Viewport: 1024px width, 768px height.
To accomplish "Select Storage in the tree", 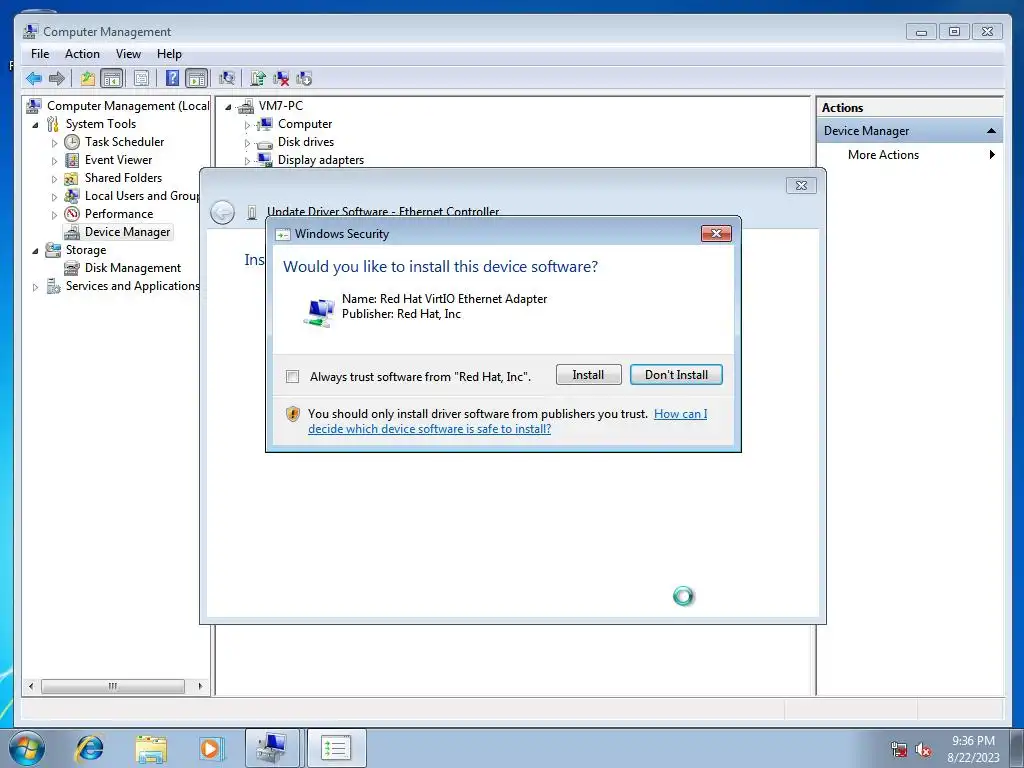I will click(86, 250).
